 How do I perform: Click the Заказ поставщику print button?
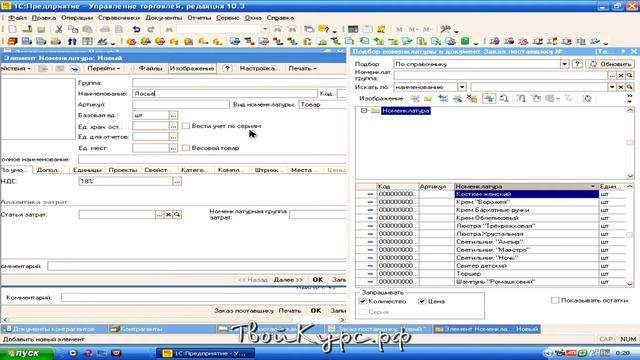pyautogui.click(x=244, y=311)
